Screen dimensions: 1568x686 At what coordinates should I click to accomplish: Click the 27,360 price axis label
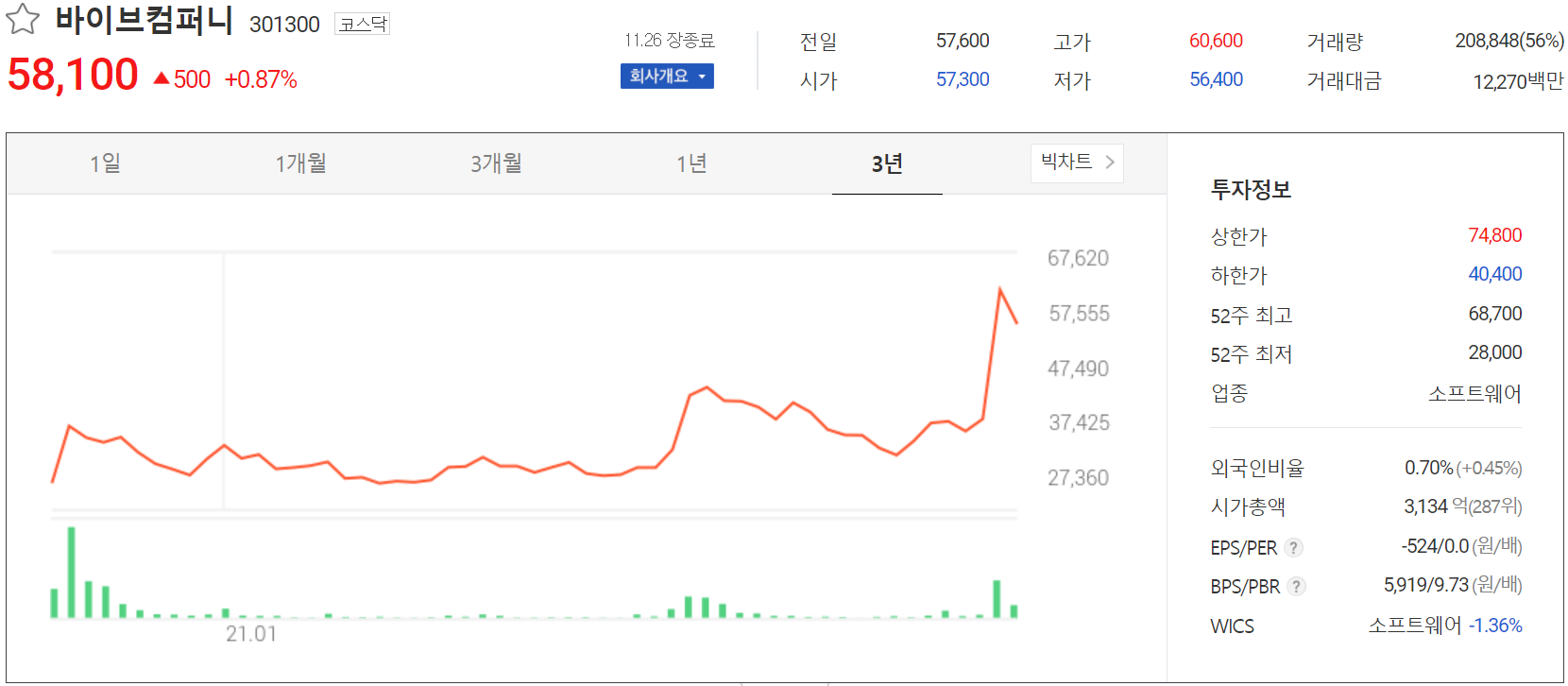pos(1078,478)
